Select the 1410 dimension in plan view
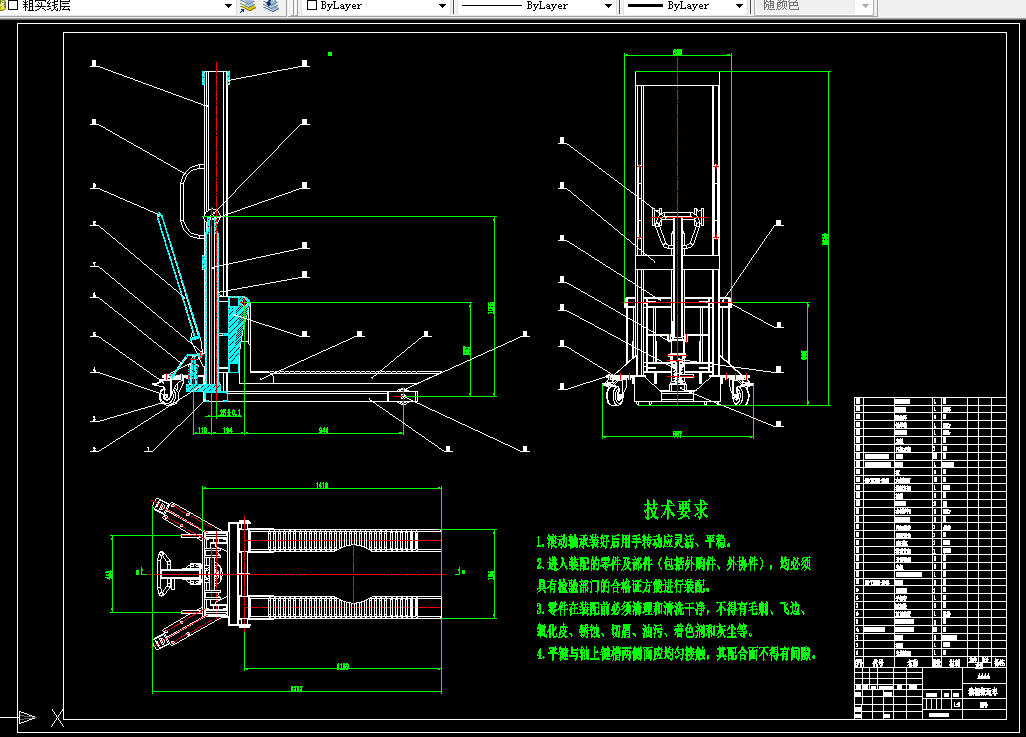Viewport: 1026px width, 737px height. point(322,485)
